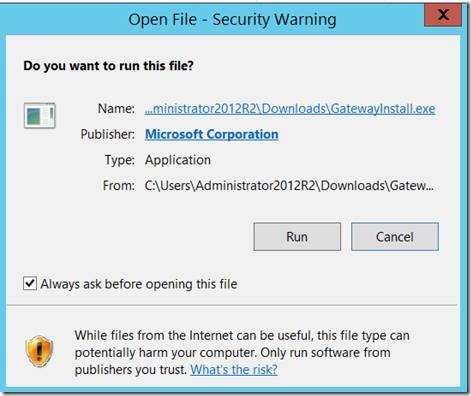Open the GatewayInstall.exe file name link
Viewport: 471px width, 396px height.
tap(290, 109)
